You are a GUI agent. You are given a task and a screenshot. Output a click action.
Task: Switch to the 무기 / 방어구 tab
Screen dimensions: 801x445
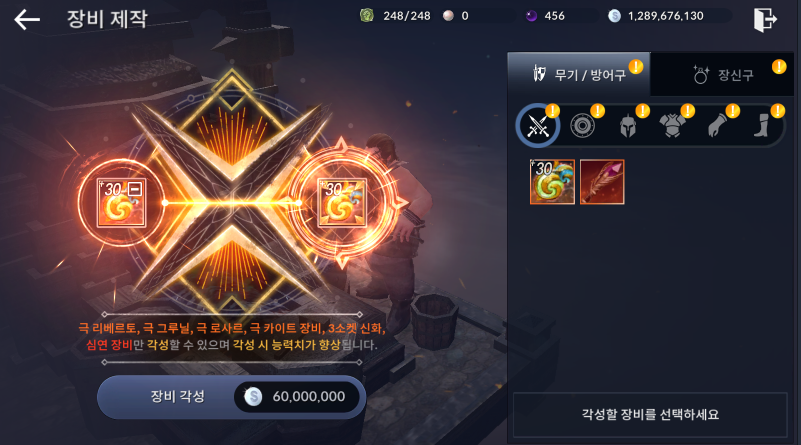(x=579, y=75)
